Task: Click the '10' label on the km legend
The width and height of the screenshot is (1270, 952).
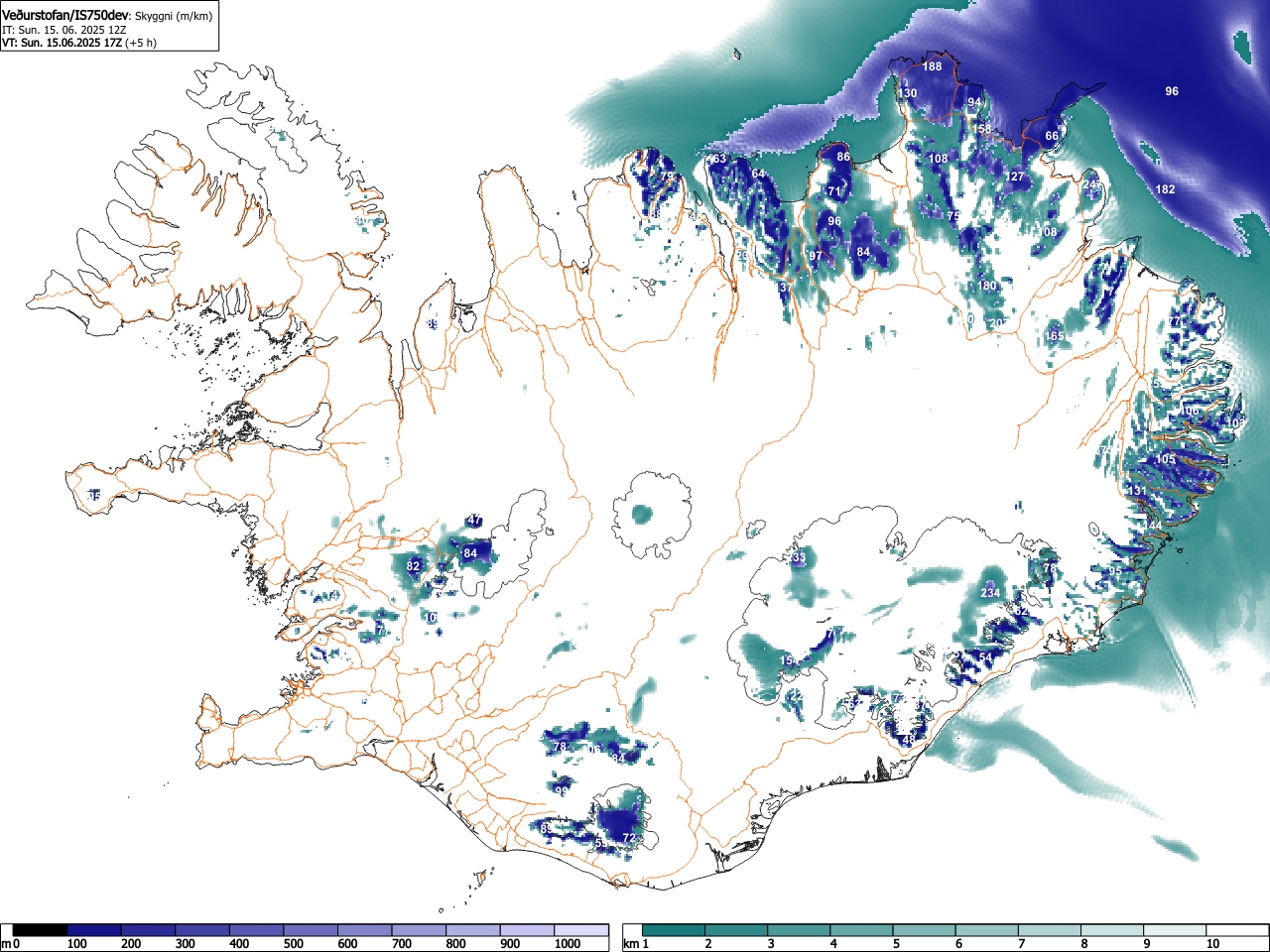Action: 1212,944
